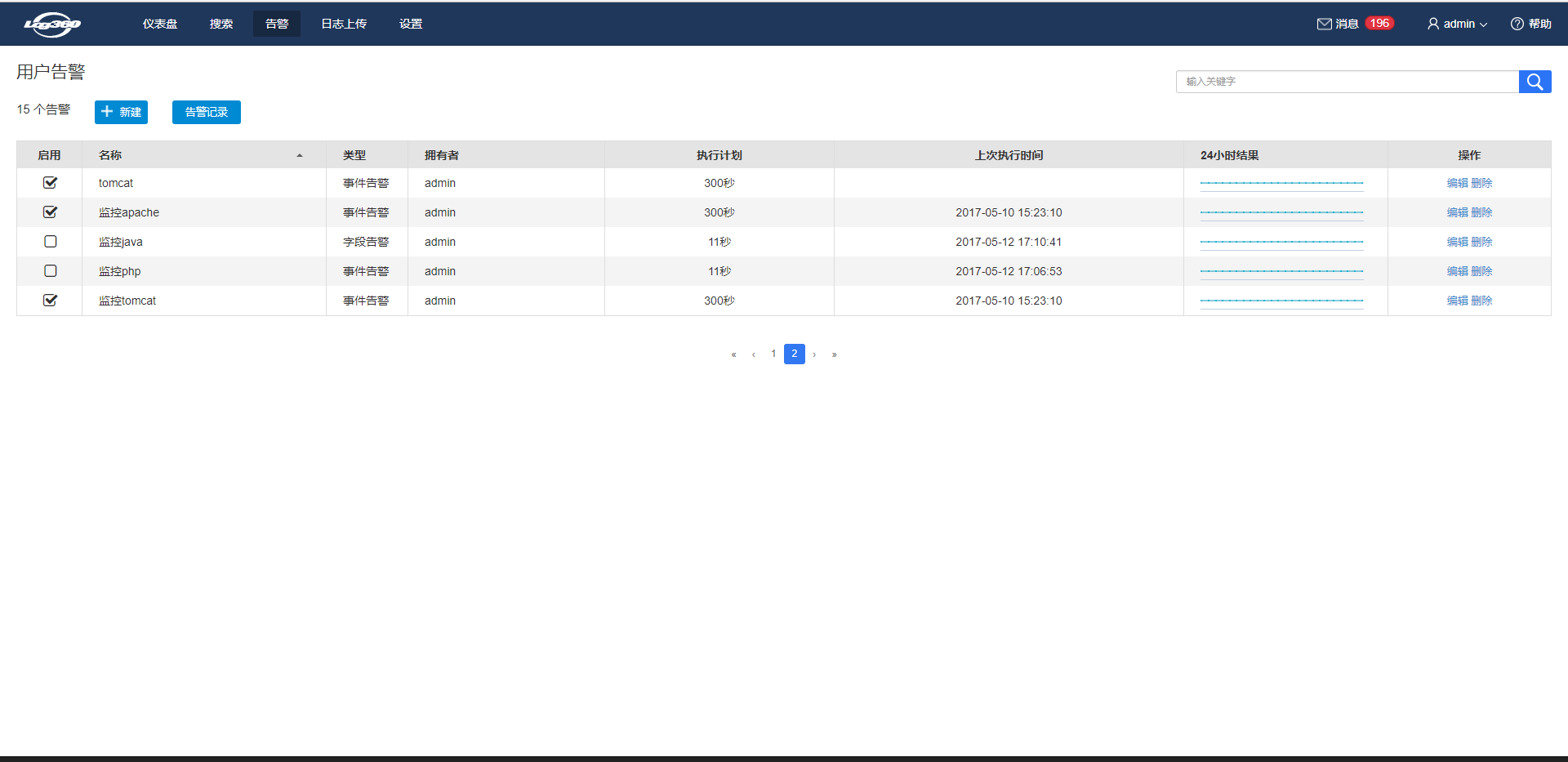The width and height of the screenshot is (1568, 762).
Task: Open 告警记录 button
Action: click(x=207, y=112)
